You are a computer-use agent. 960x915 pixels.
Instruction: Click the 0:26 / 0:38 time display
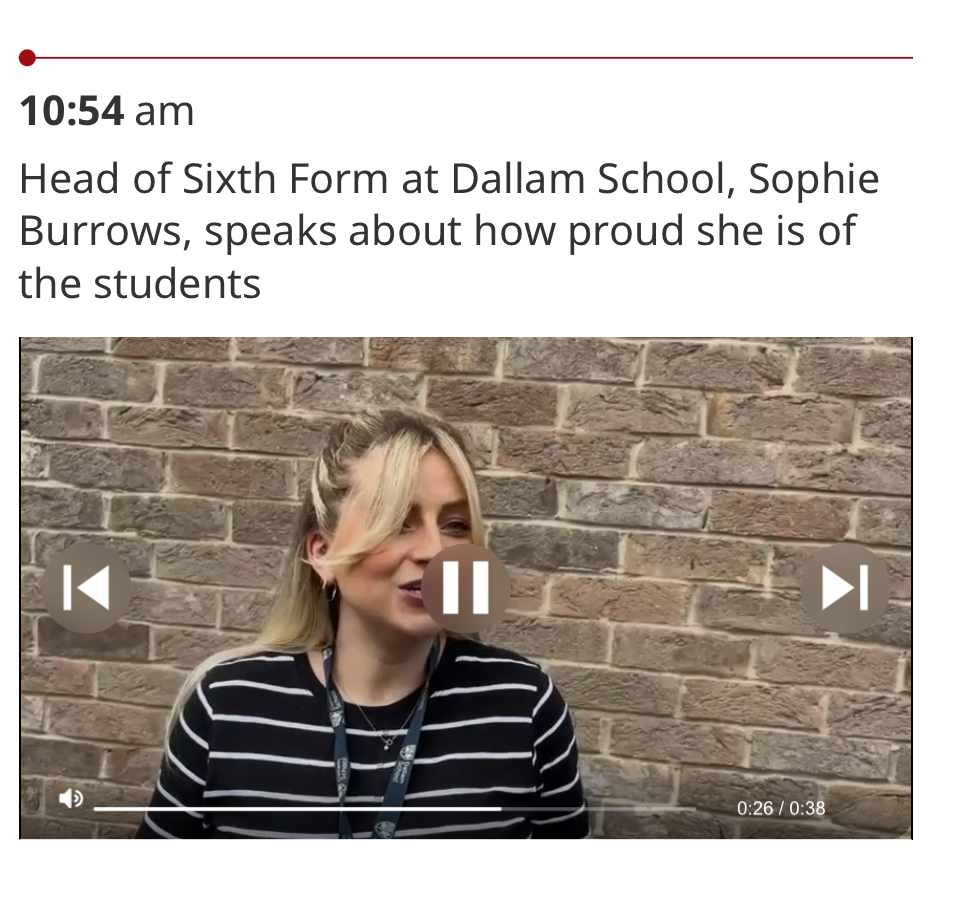(x=781, y=808)
